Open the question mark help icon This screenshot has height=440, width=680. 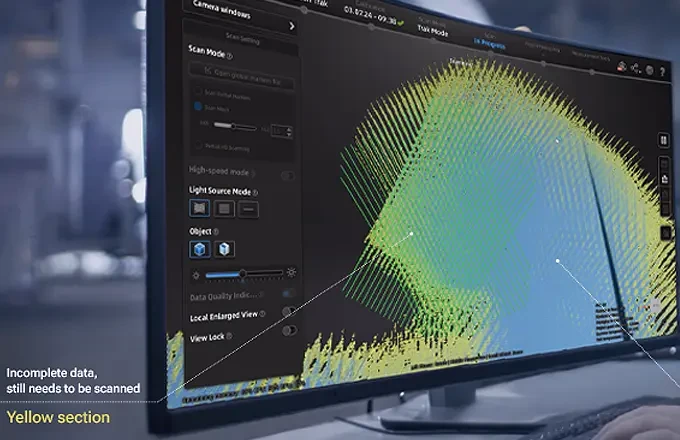point(662,72)
